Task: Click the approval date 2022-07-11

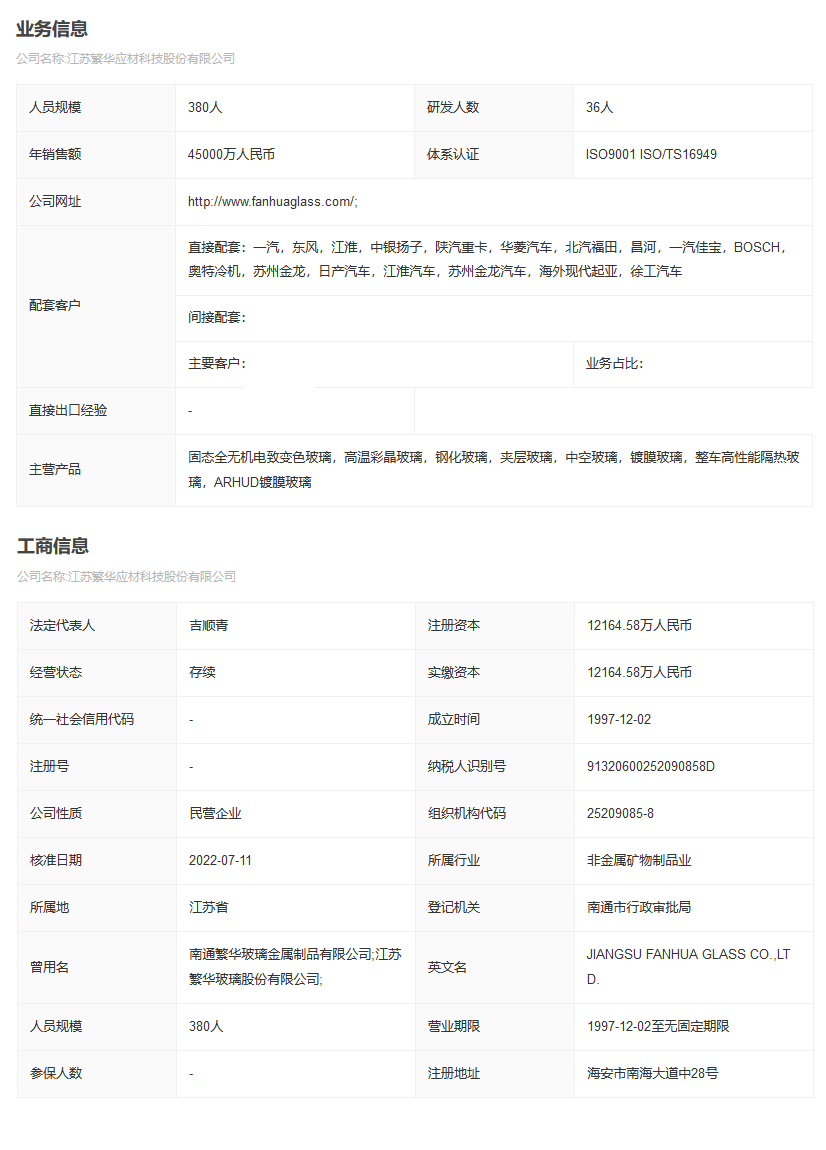Action: (220, 860)
